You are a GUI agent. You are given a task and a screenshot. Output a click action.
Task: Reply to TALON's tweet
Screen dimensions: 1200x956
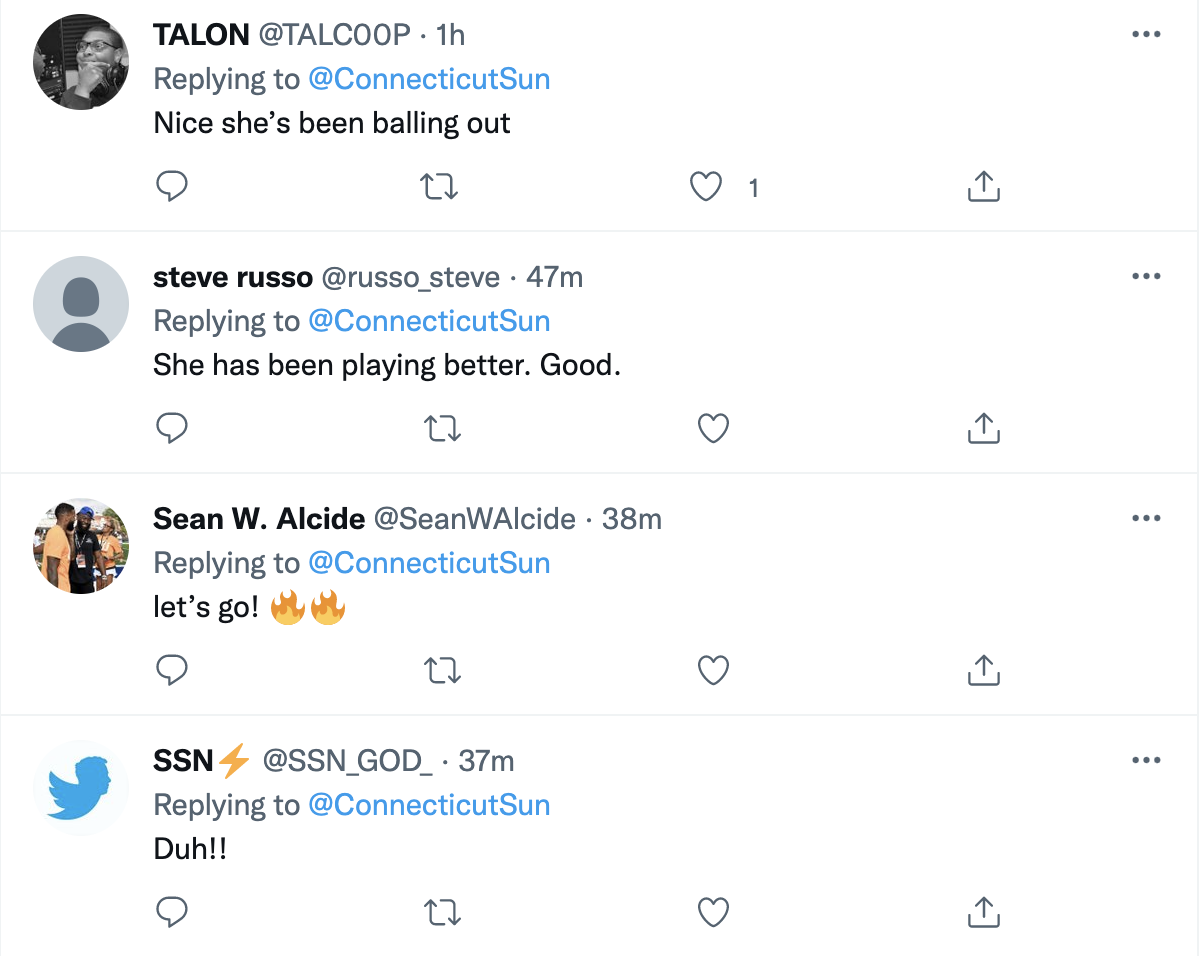coord(172,187)
